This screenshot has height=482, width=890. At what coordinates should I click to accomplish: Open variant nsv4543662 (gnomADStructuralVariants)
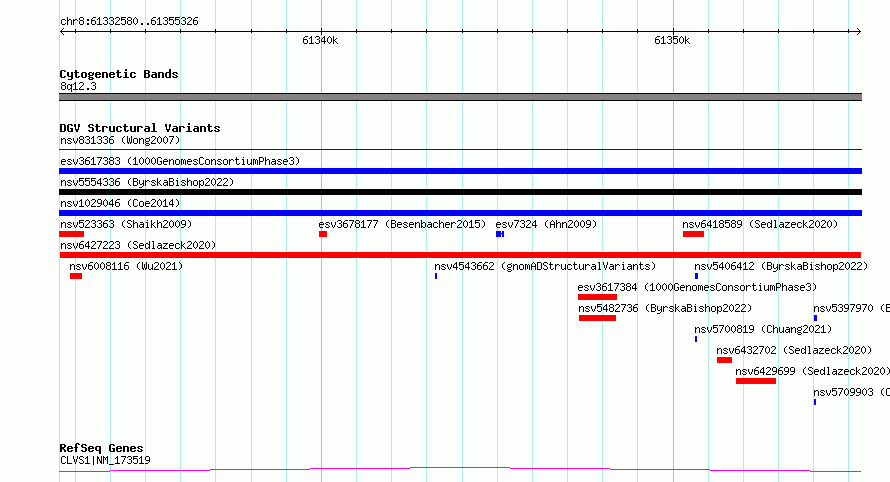(545, 266)
